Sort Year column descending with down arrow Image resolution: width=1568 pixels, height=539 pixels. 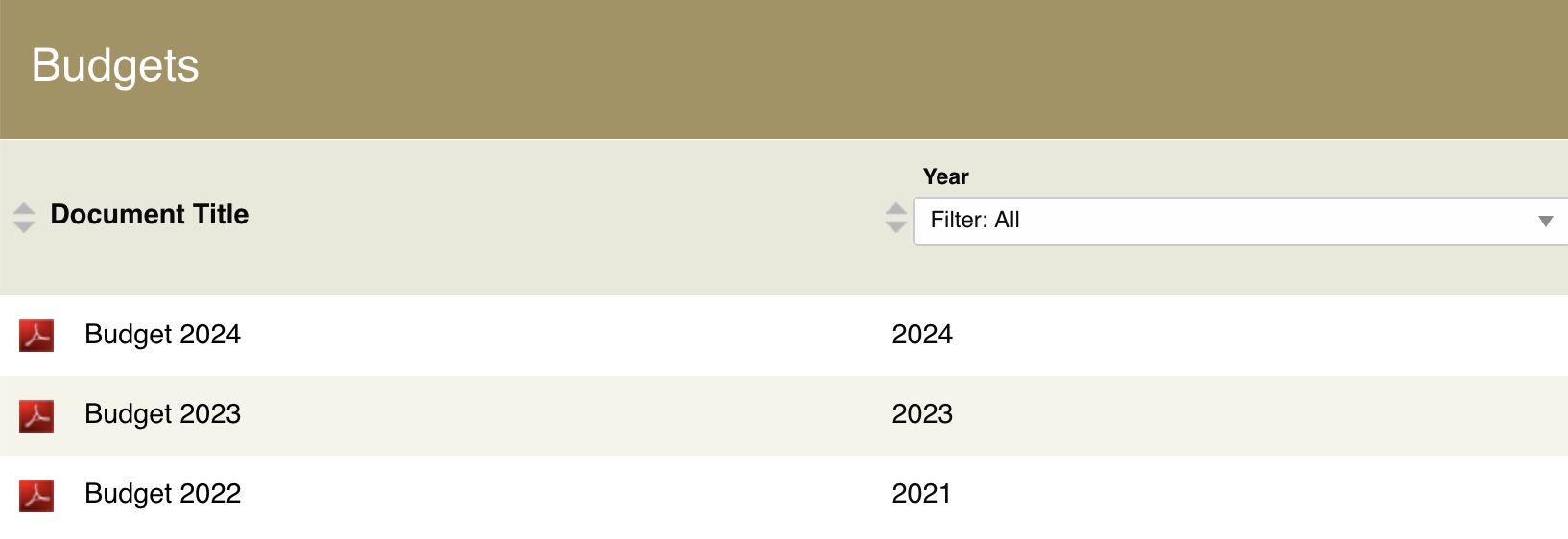(x=896, y=226)
